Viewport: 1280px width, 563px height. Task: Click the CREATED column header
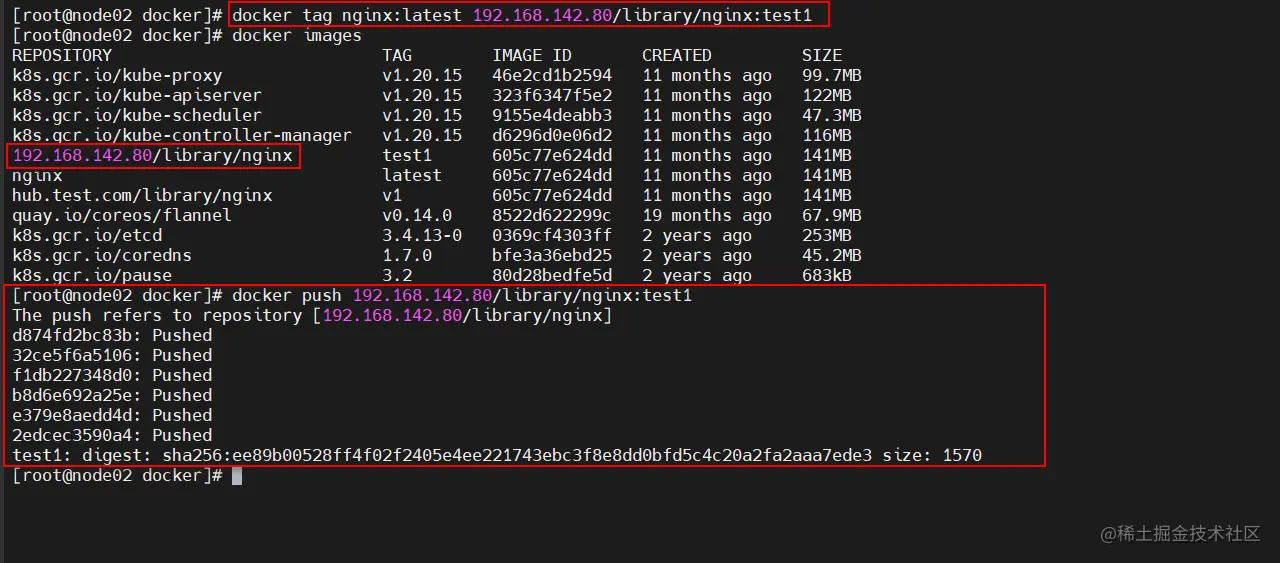(x=677, y=55)
